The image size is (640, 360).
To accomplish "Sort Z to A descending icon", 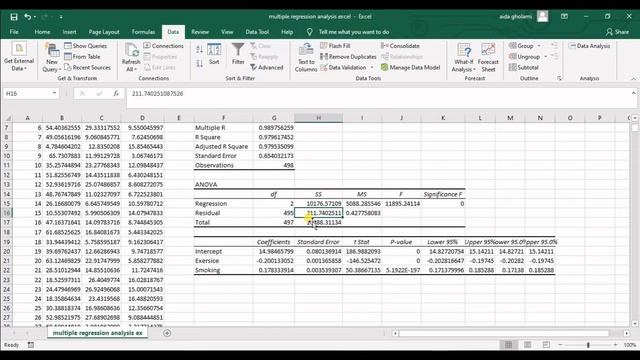I will (x=200, y=63).
